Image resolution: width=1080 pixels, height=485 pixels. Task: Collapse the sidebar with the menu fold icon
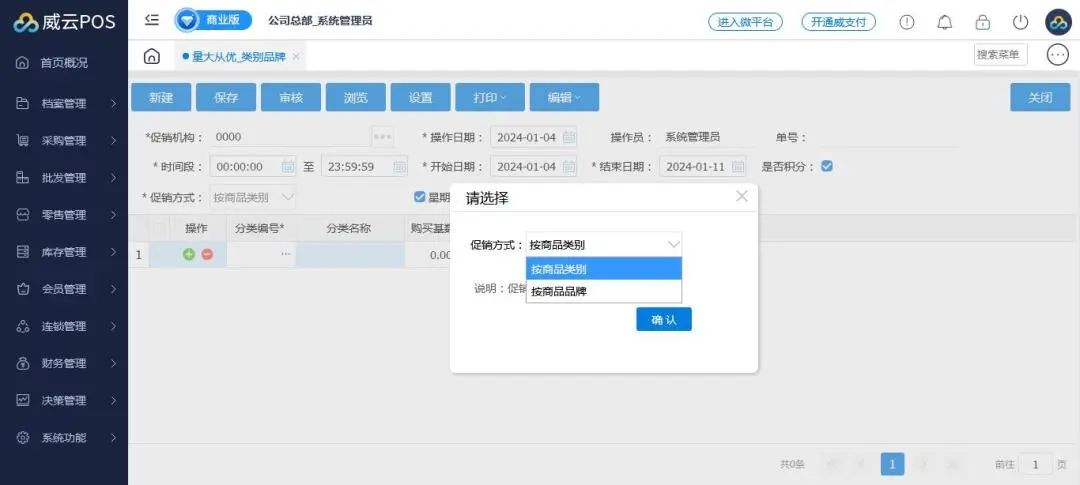[152, 20]
